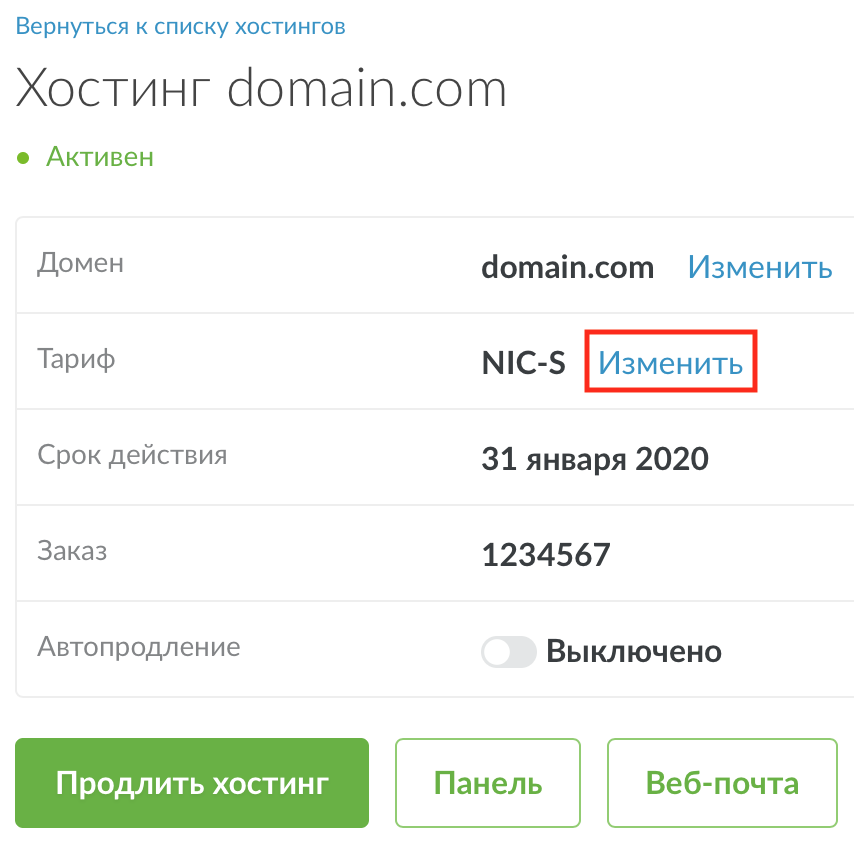Click the order number 1234567
The width and height of the screenshot is (854, 846).
coord(545,555)
